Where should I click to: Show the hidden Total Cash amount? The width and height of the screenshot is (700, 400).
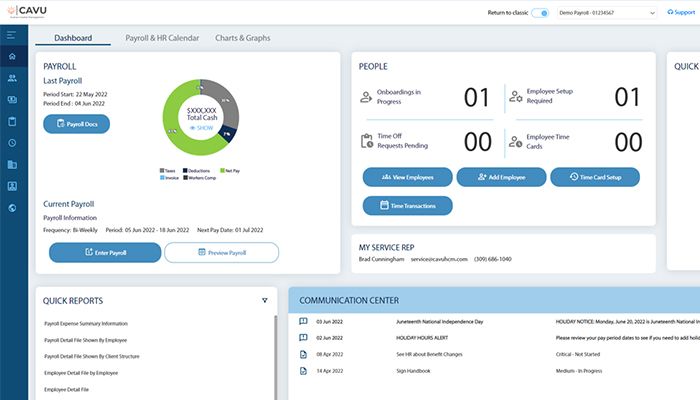pyautogui.click(x=201, y=128)
